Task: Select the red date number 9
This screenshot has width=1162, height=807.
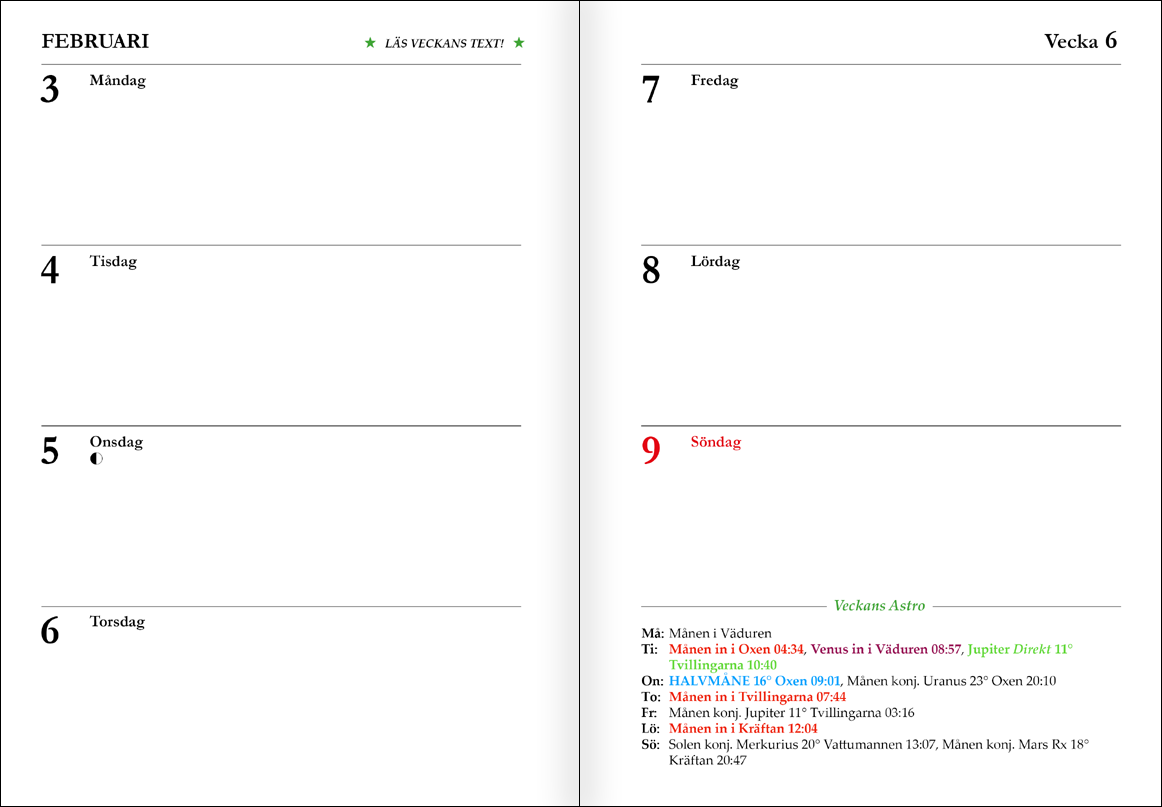Action: tap(651, 451)
